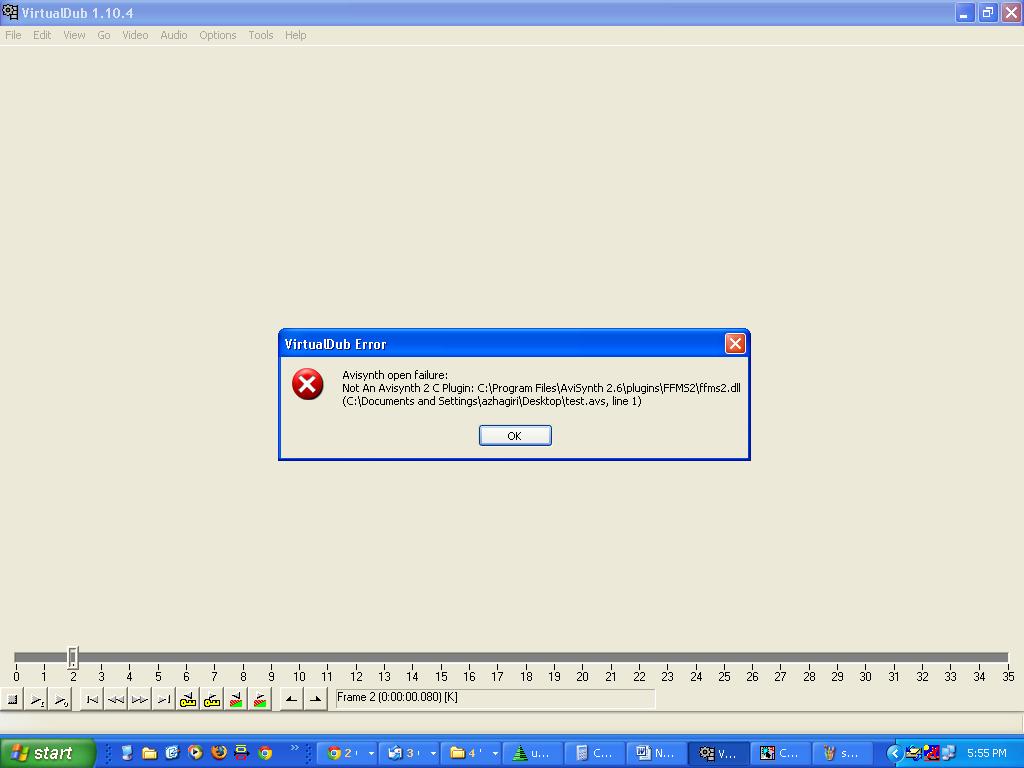Open the Windows start menu

pos(46,753)
